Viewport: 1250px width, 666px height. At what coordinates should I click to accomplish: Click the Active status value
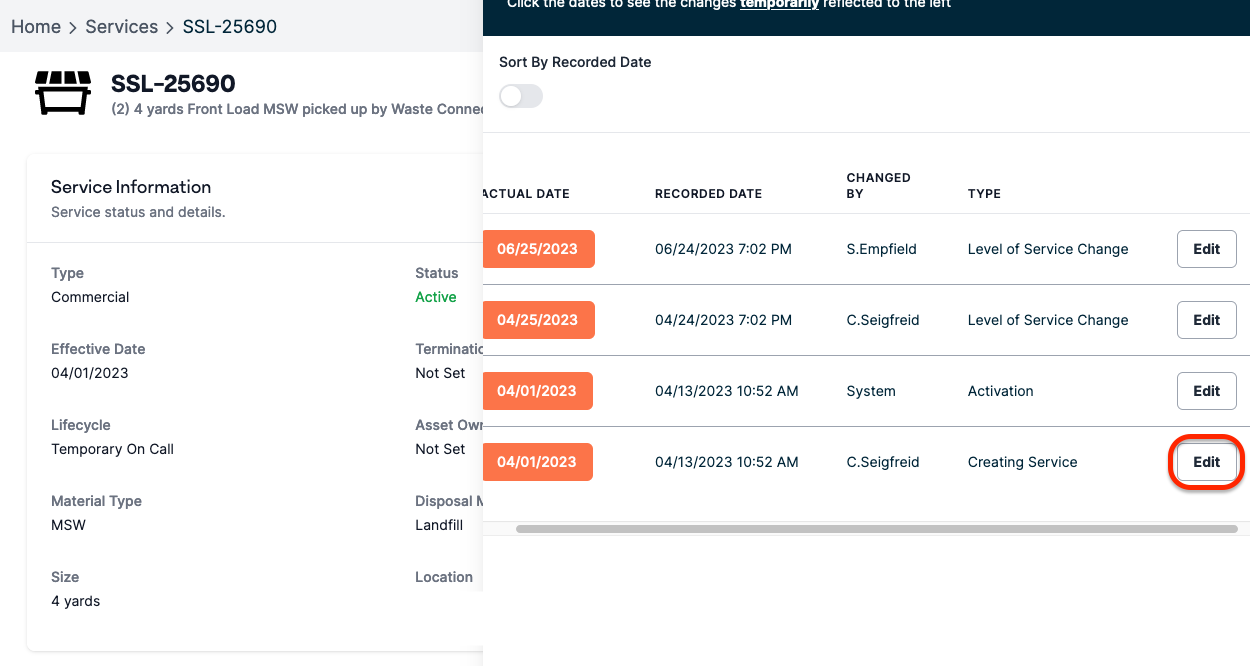coord(436,297)
